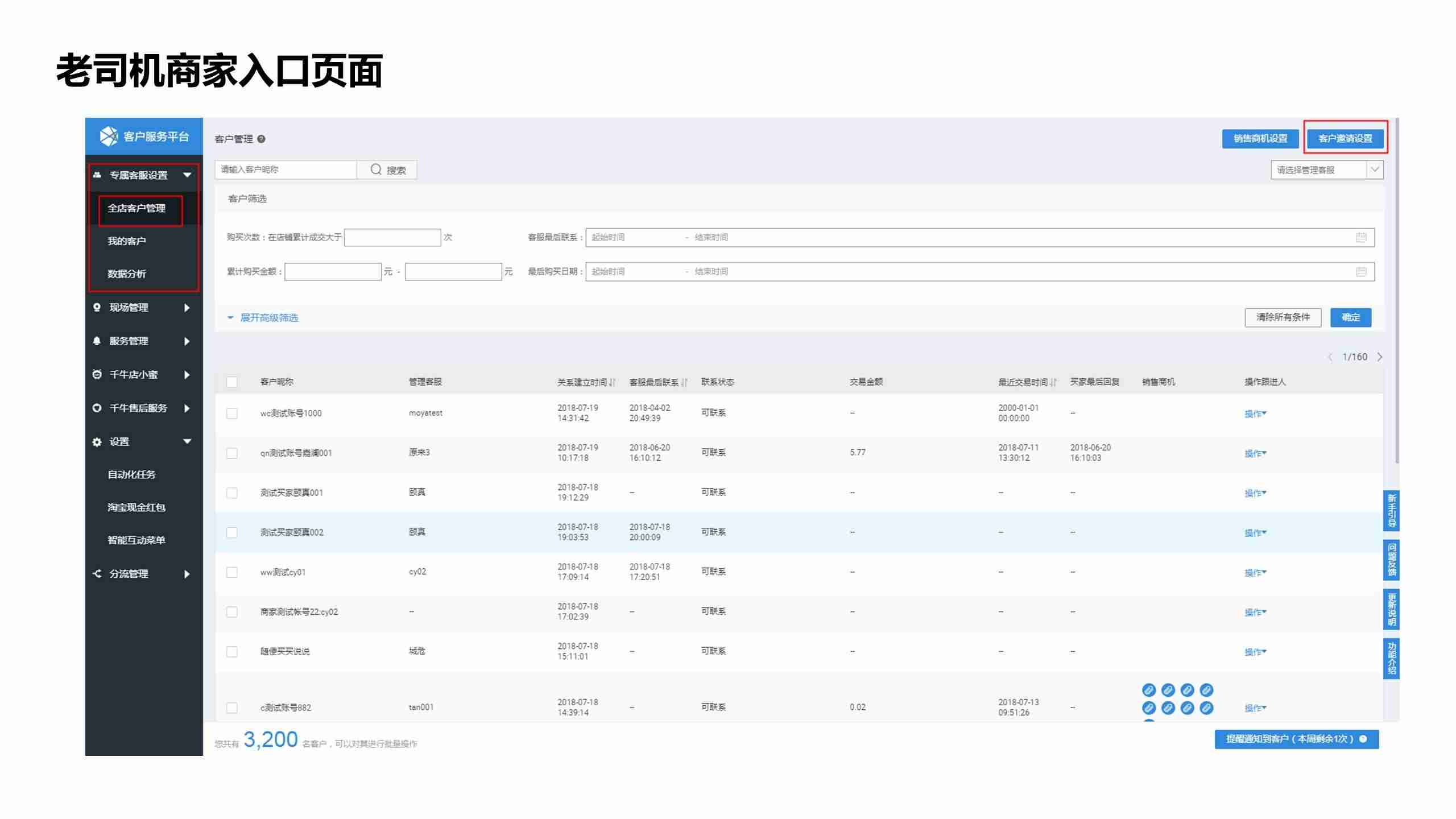Click the 分流管理 share icon
This screenshot has width=1456, height=819.
pyautogui.click(x=97, y=573)
